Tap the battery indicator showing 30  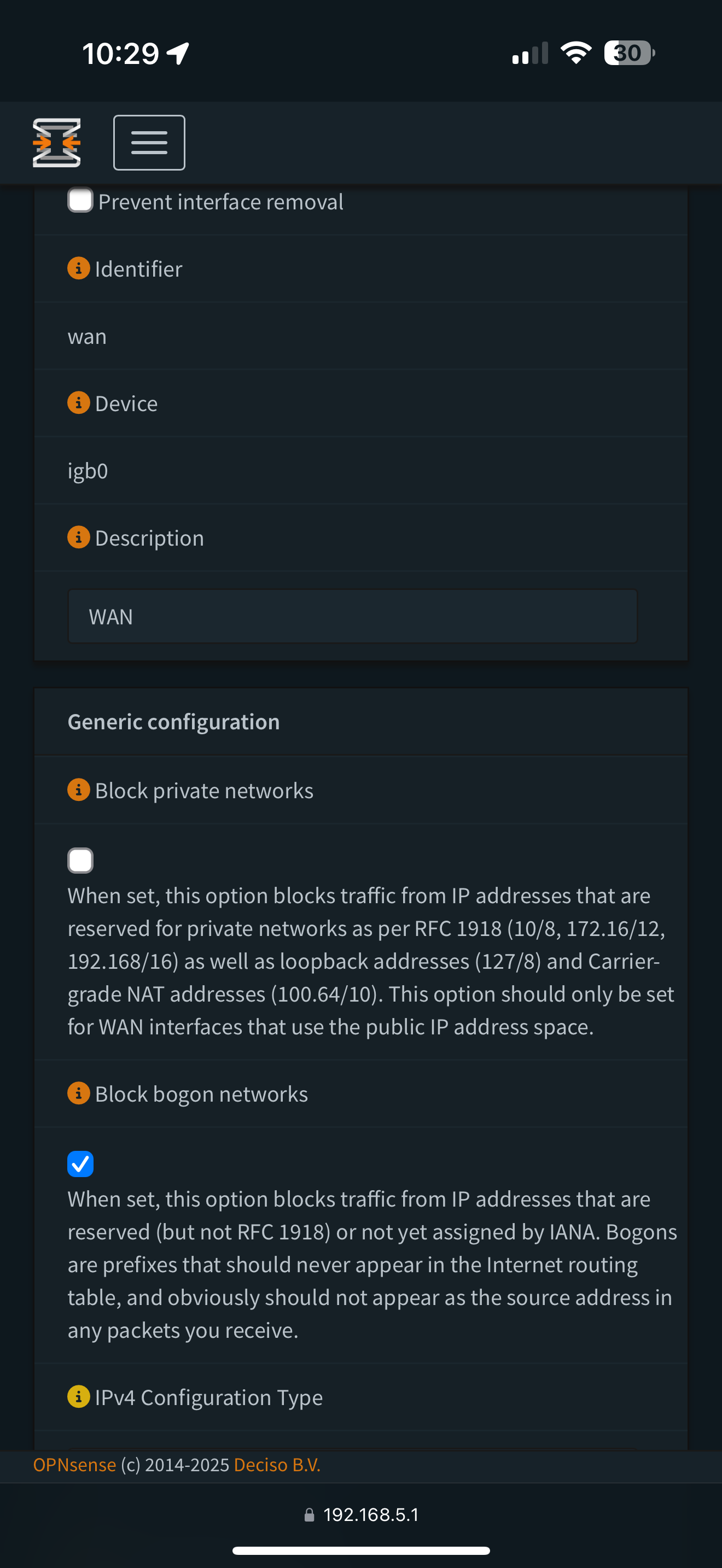click(630, 53)
